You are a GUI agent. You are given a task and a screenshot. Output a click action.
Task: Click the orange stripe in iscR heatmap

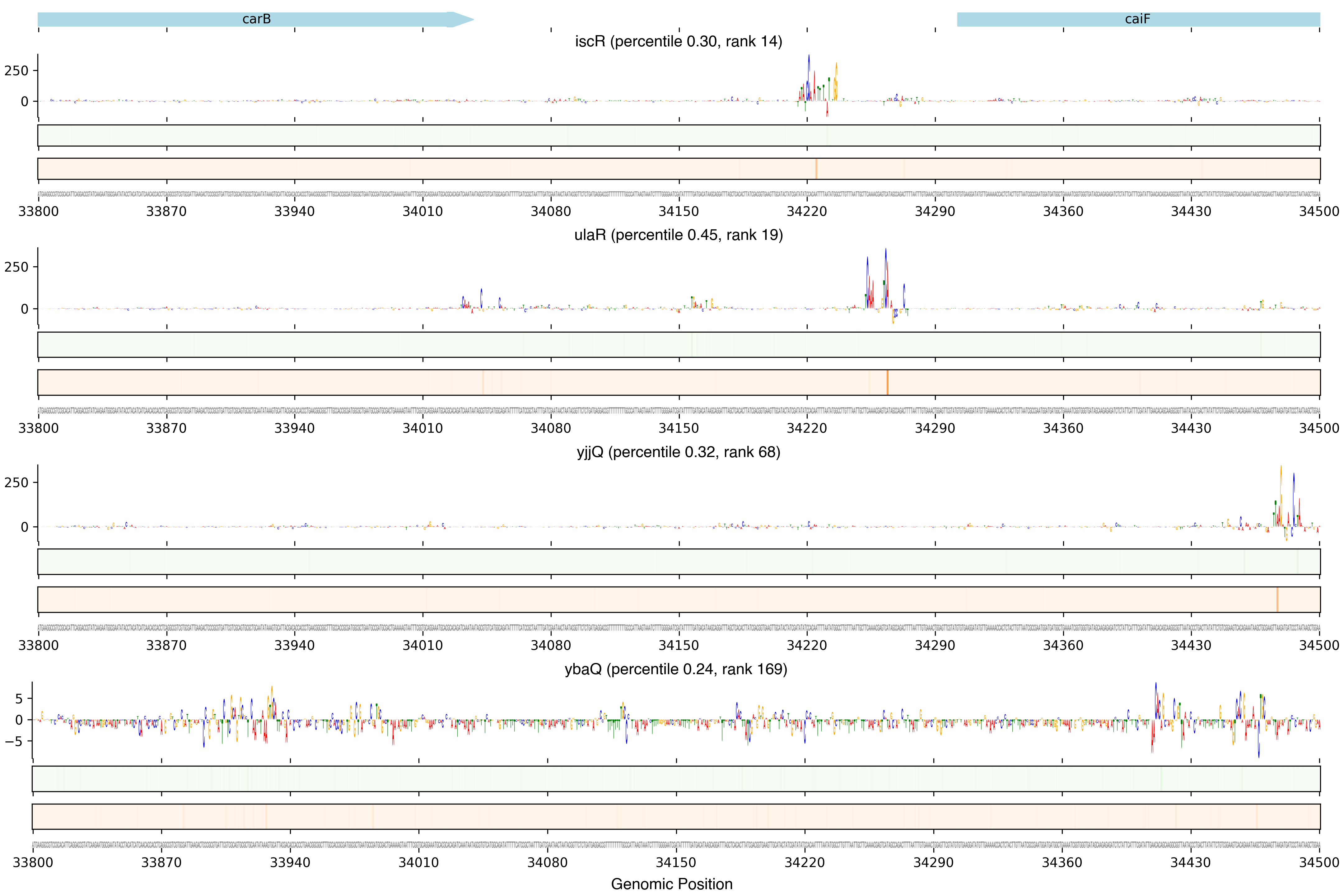816,169
